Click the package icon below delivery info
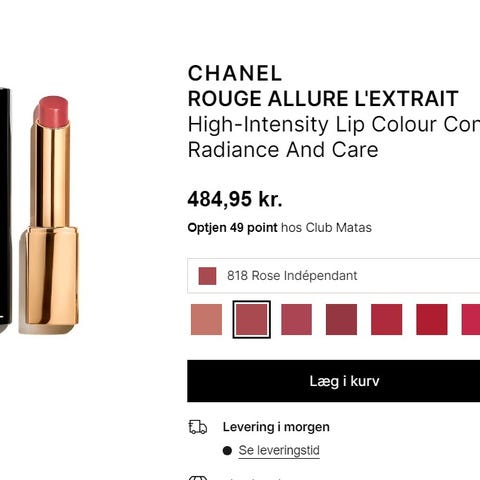The width and height of the screenshot is (480, 480). click(198, 478)
